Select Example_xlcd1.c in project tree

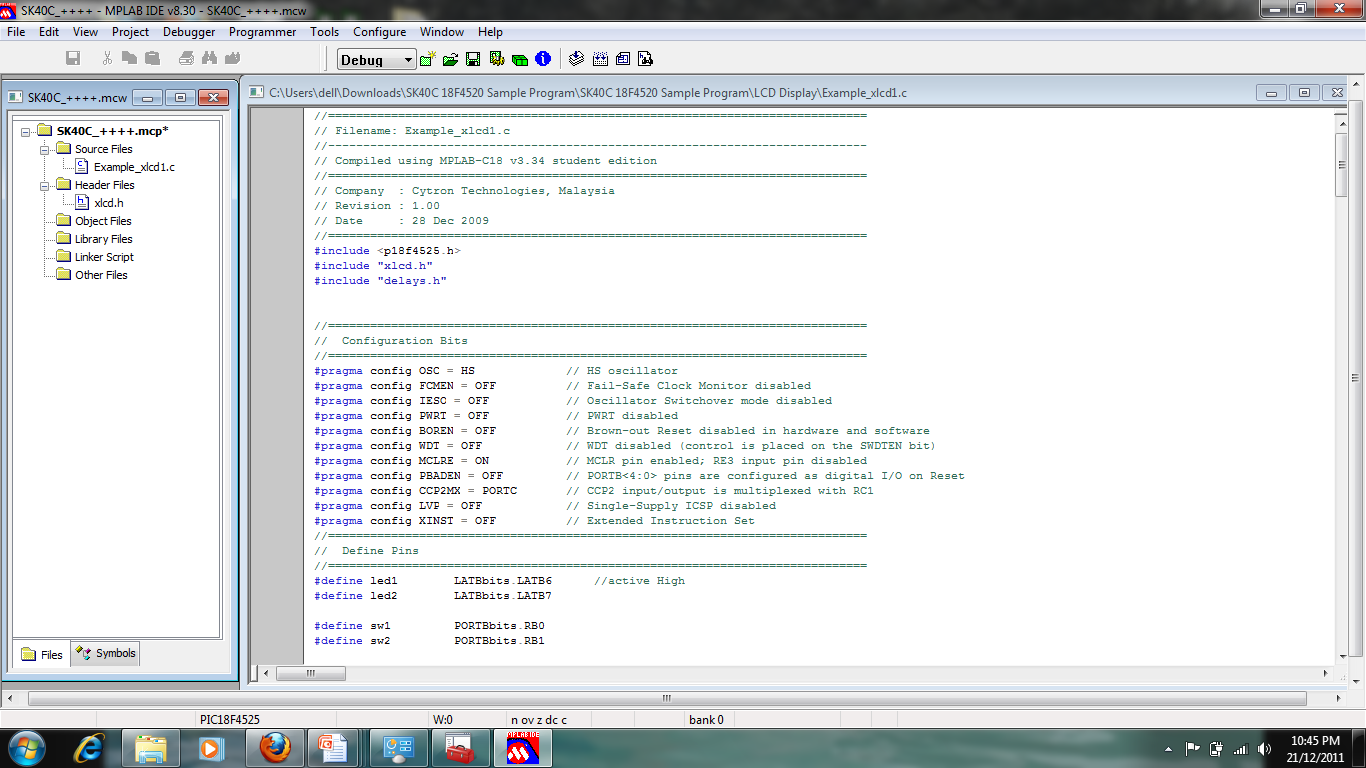click(x=134, y=167)
